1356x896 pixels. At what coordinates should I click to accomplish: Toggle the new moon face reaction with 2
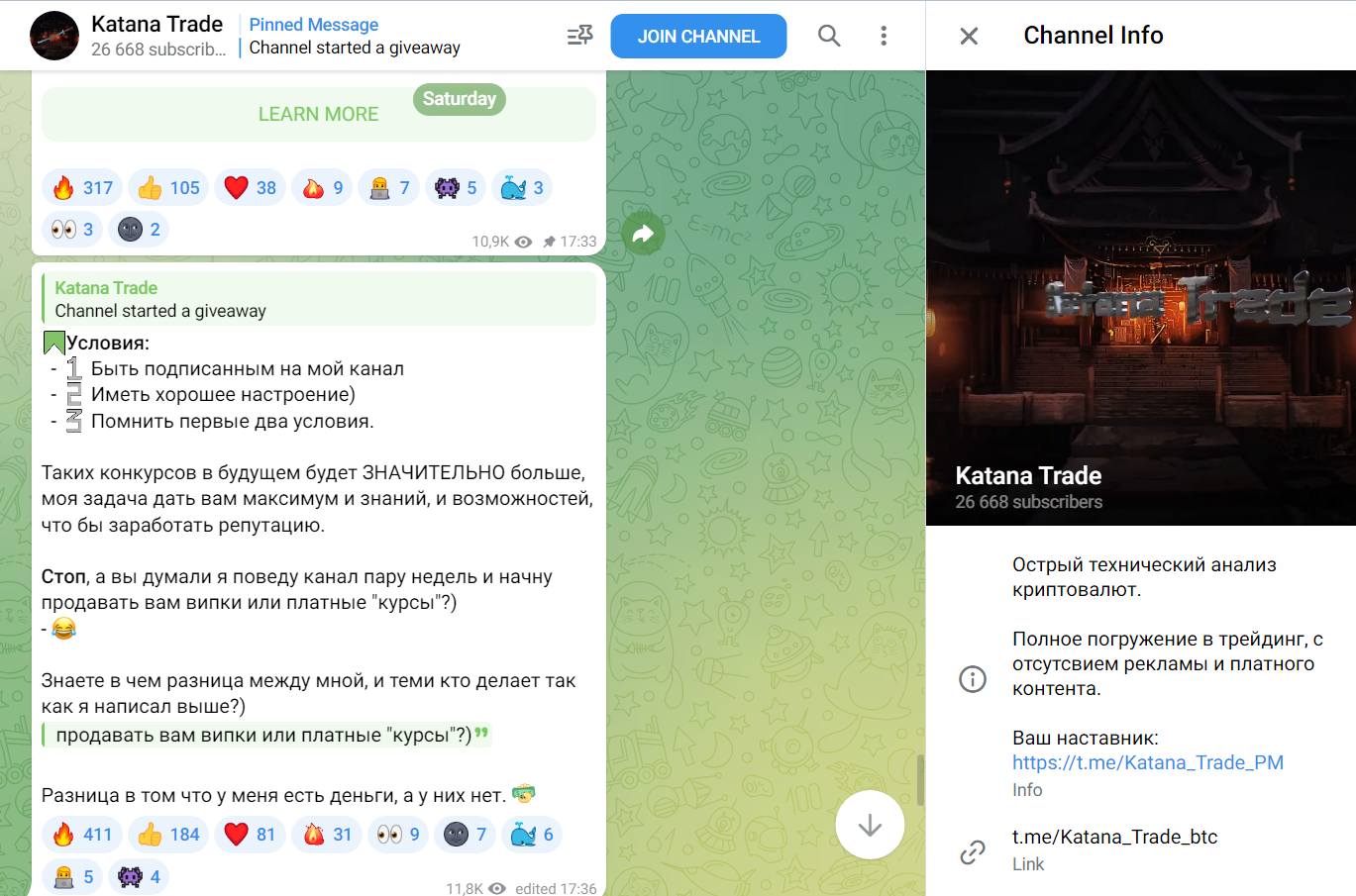tap(139, 229)
